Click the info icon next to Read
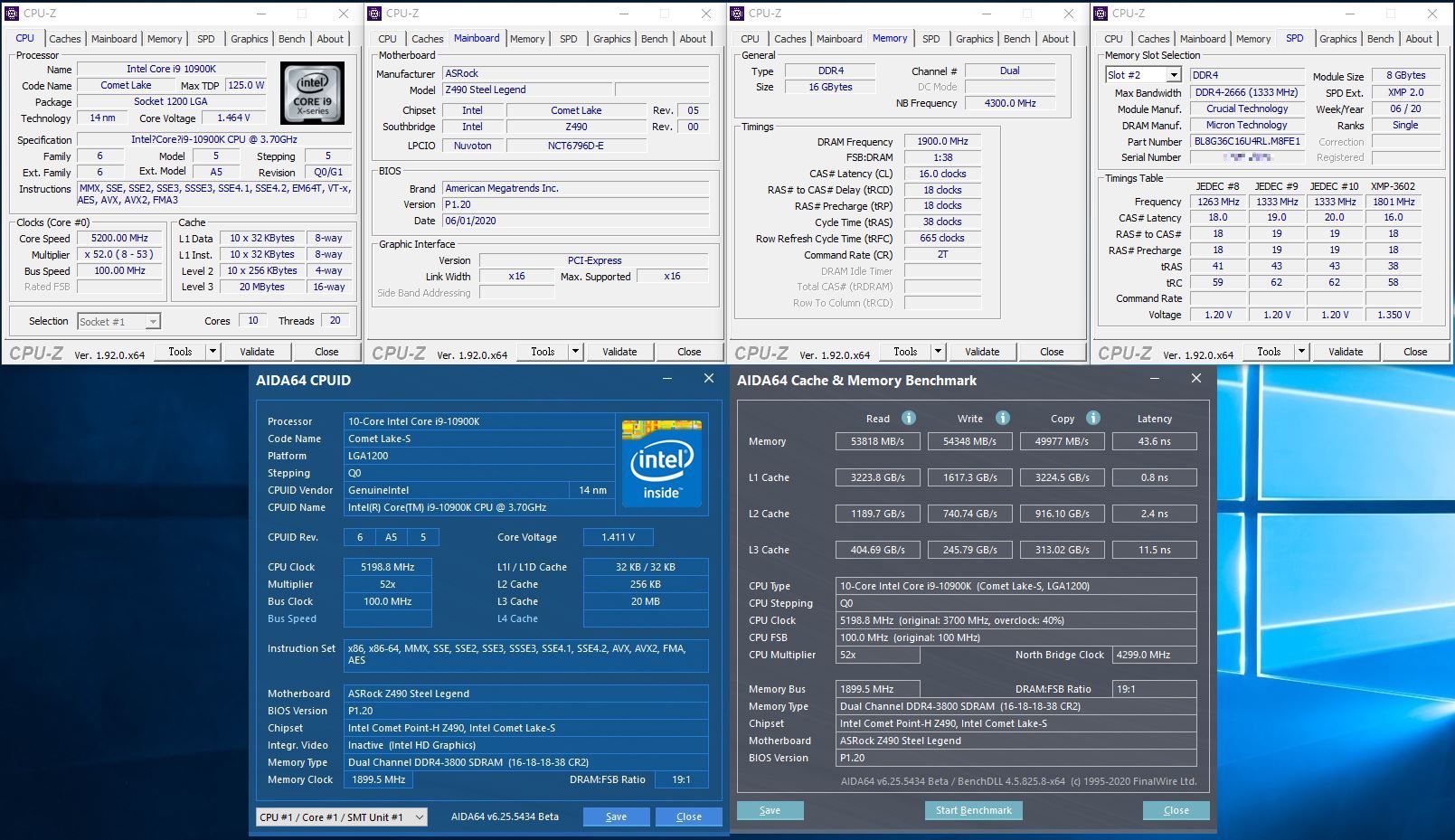Viewport: 1455px width, 840px height. [909, 418]
